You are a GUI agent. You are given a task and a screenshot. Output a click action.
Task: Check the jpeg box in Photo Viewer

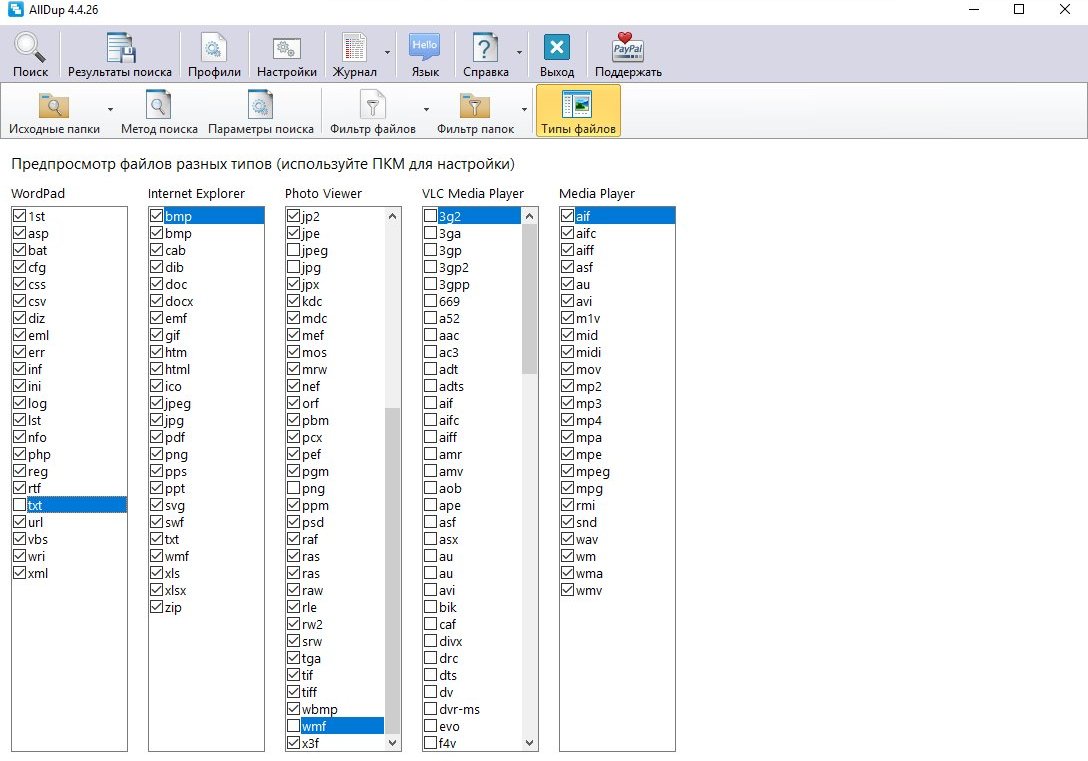294,250
